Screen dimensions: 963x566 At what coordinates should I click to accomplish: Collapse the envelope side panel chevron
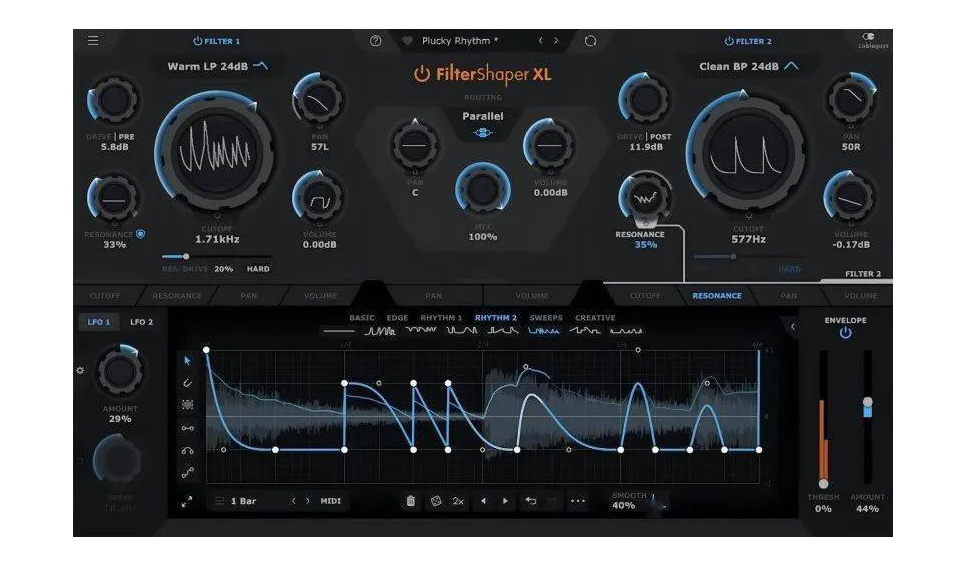click(792, 327)
